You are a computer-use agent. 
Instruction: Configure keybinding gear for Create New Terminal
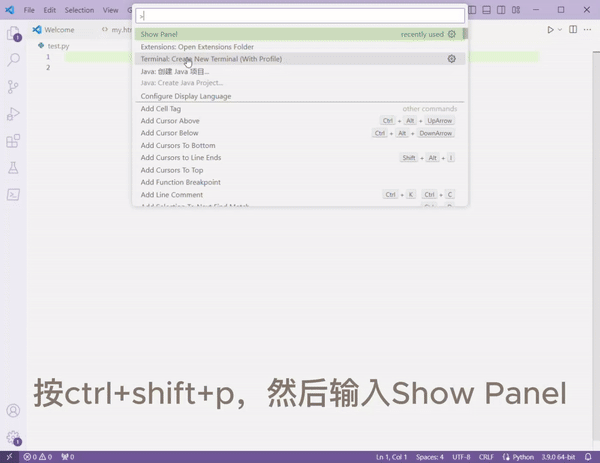452,59
